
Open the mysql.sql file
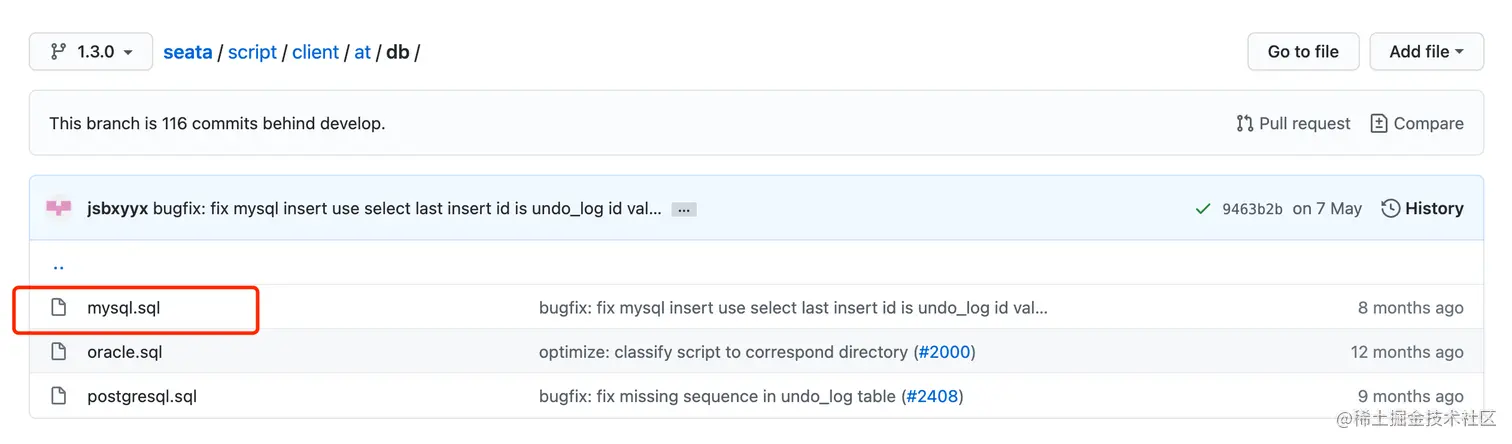pos(124,308)
